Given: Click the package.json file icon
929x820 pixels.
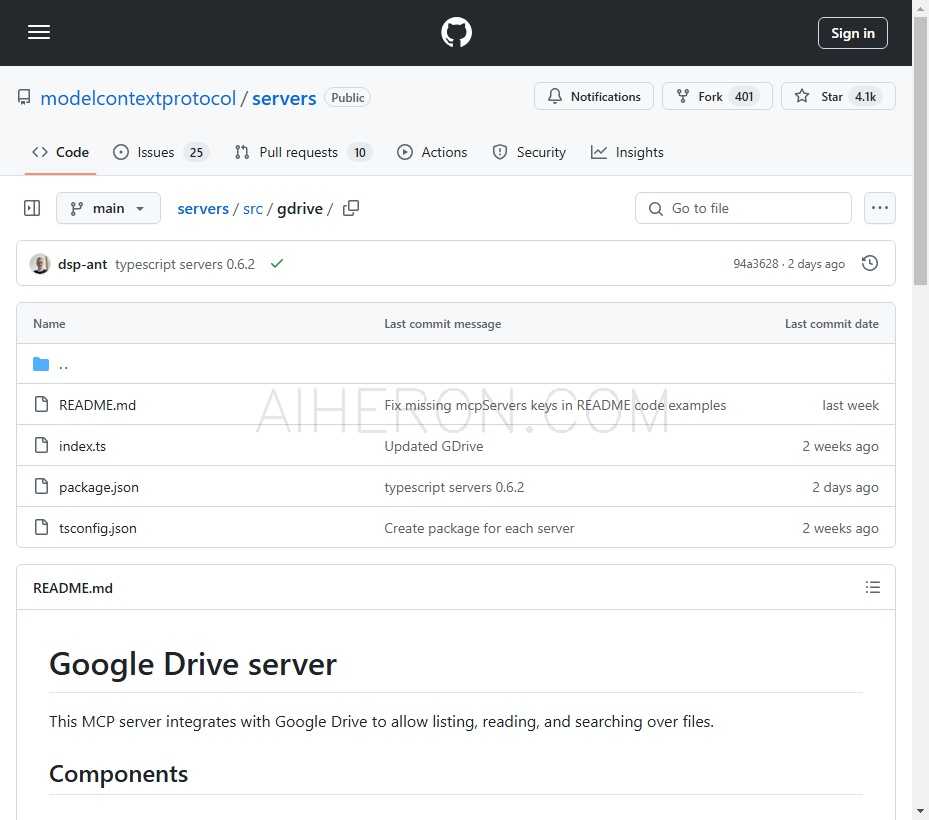Looking at the screenshot, I should point(41,486).
